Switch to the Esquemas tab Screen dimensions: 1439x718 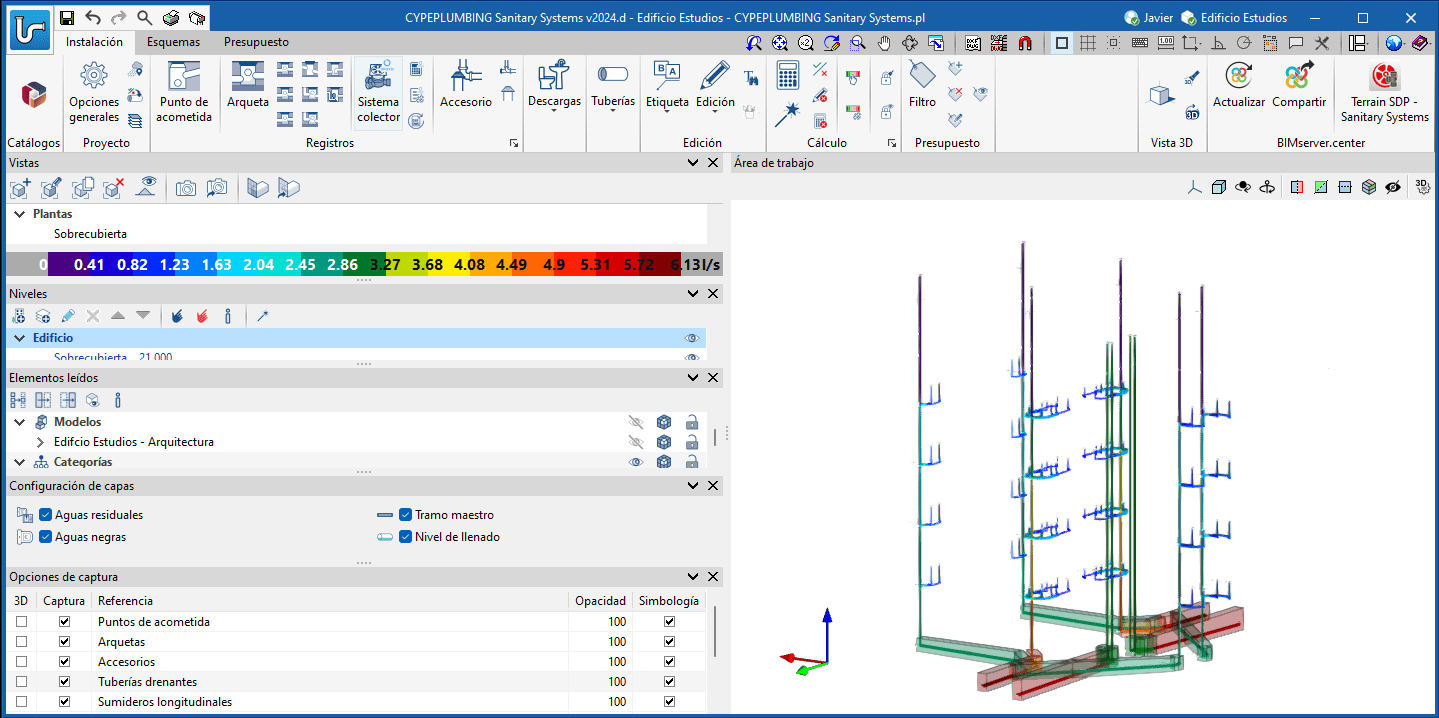[173, 42]
